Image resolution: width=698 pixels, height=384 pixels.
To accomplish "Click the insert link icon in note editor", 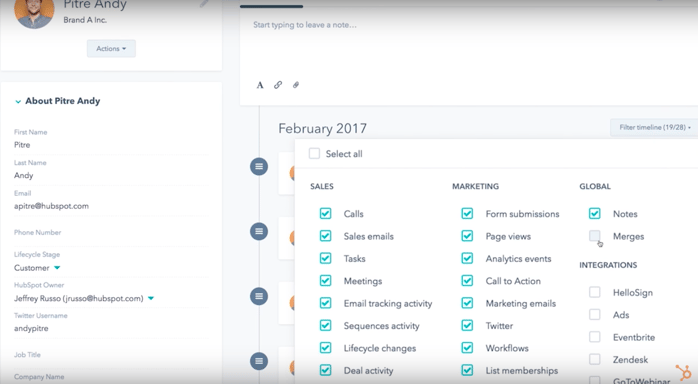I will click(x=278, y=85).
